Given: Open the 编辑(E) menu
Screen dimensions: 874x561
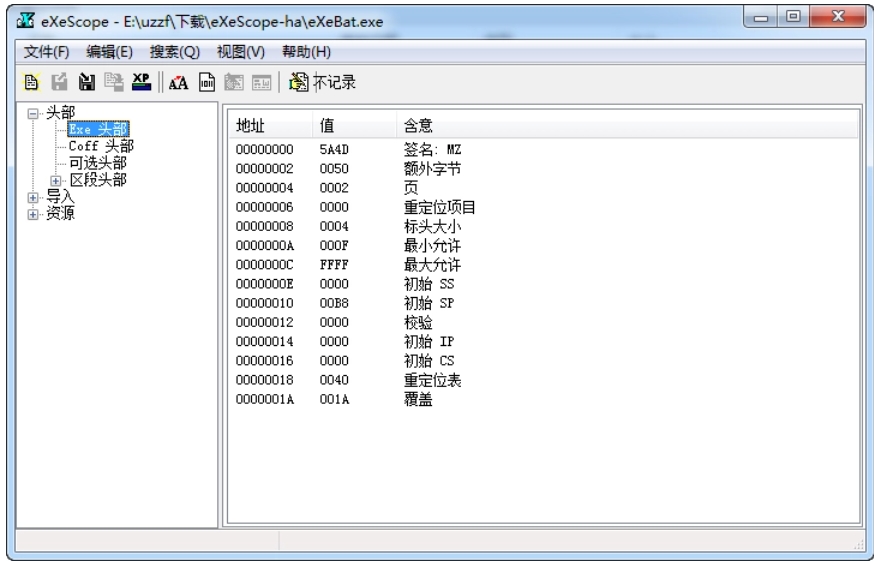Looking at the screenshot, I should [109, 52].
